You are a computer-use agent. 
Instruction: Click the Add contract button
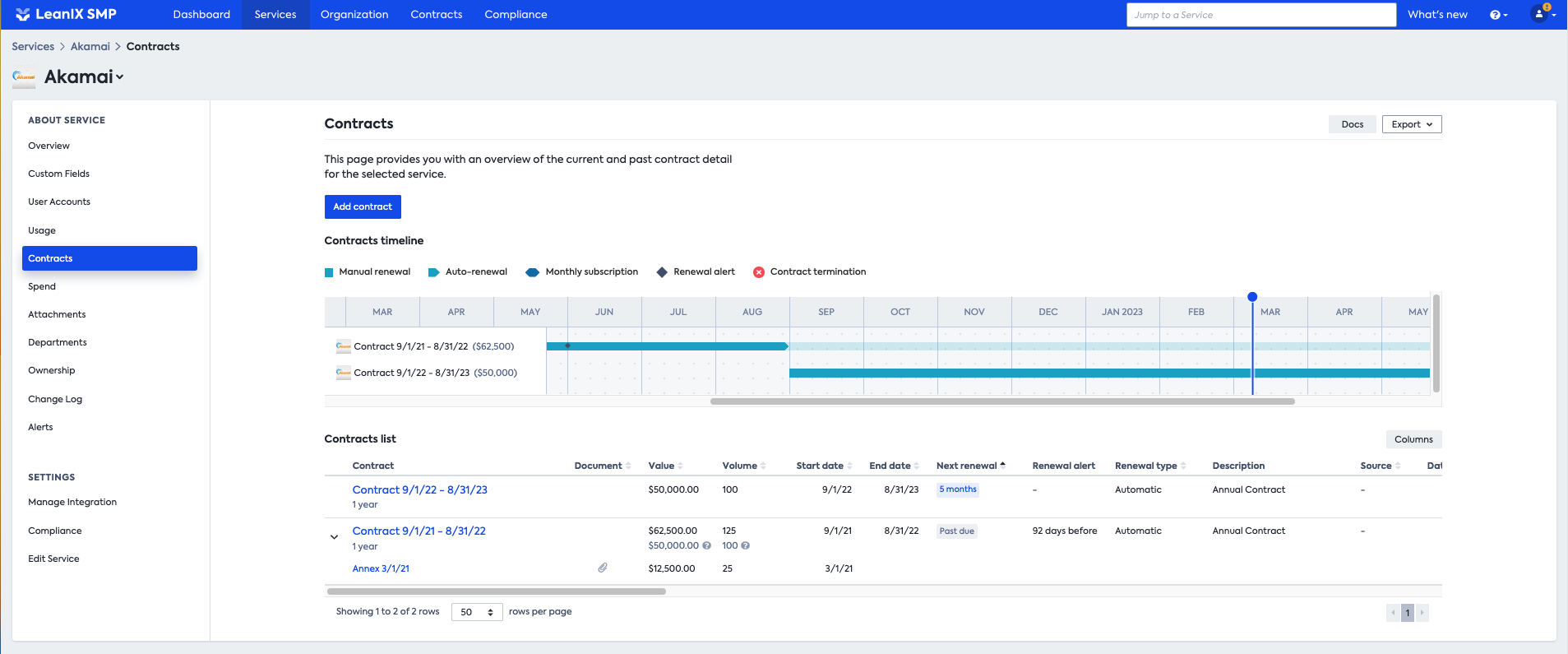363,206
